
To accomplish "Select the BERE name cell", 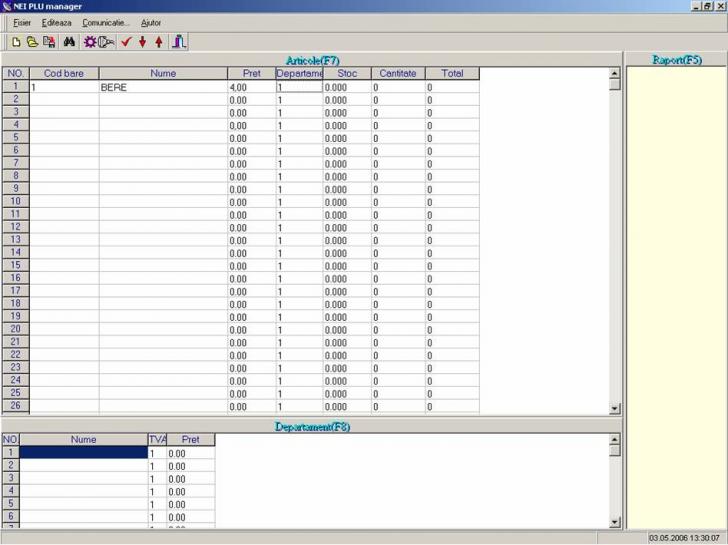I will point(163,87).
